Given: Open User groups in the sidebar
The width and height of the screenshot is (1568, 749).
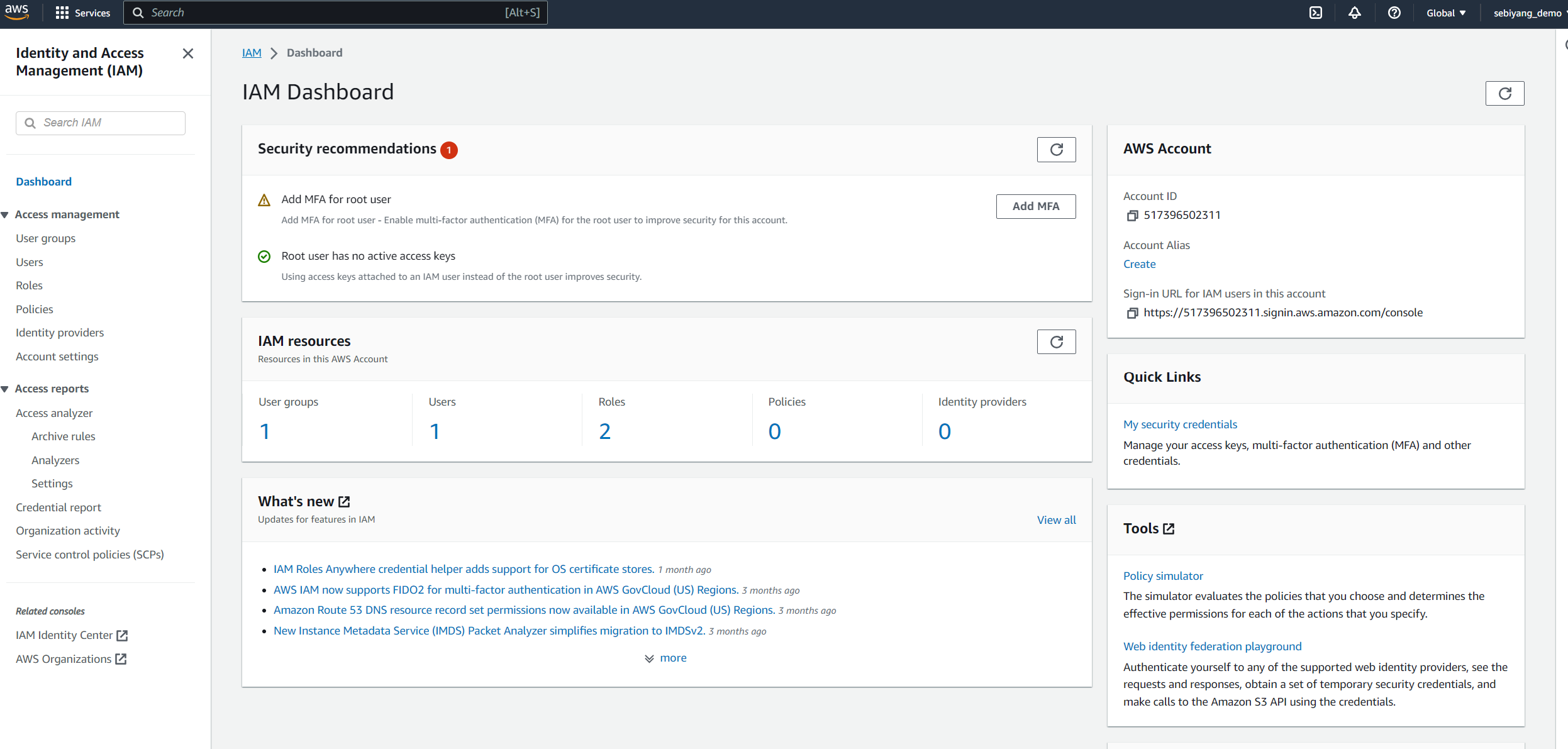Looking at the screenshot, I should tap(45, 238).
